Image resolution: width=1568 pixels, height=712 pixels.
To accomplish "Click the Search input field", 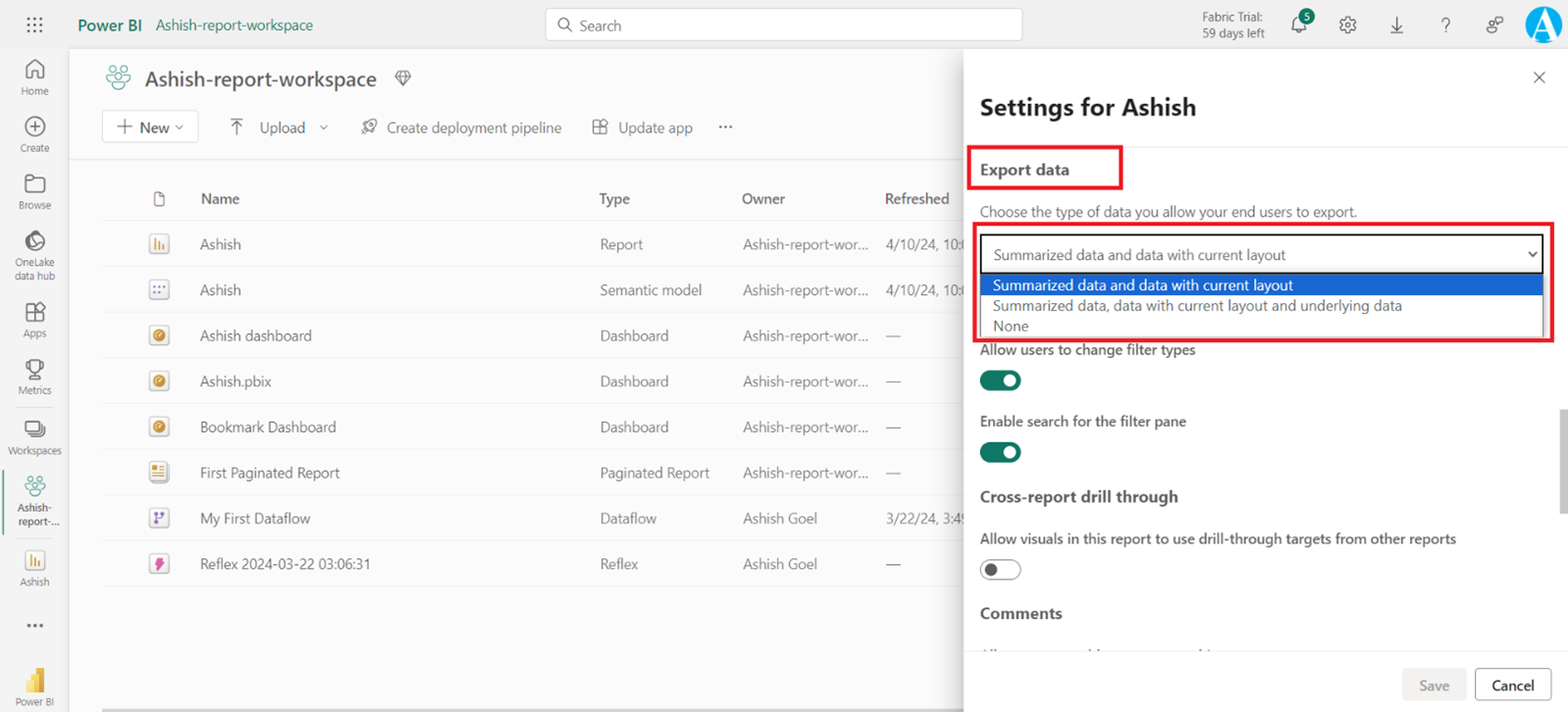I will pyautogui.click(x=783, y=25).
